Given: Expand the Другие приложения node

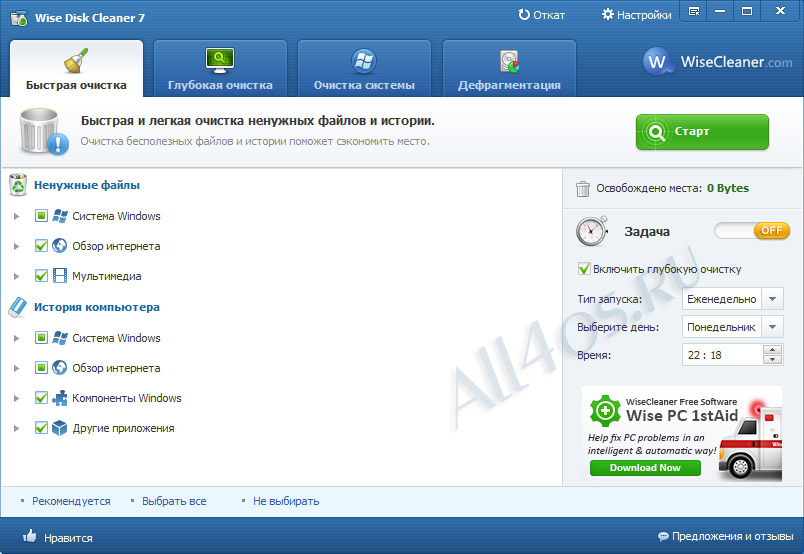Looking at the screenshot, I should tap(16, 428).
